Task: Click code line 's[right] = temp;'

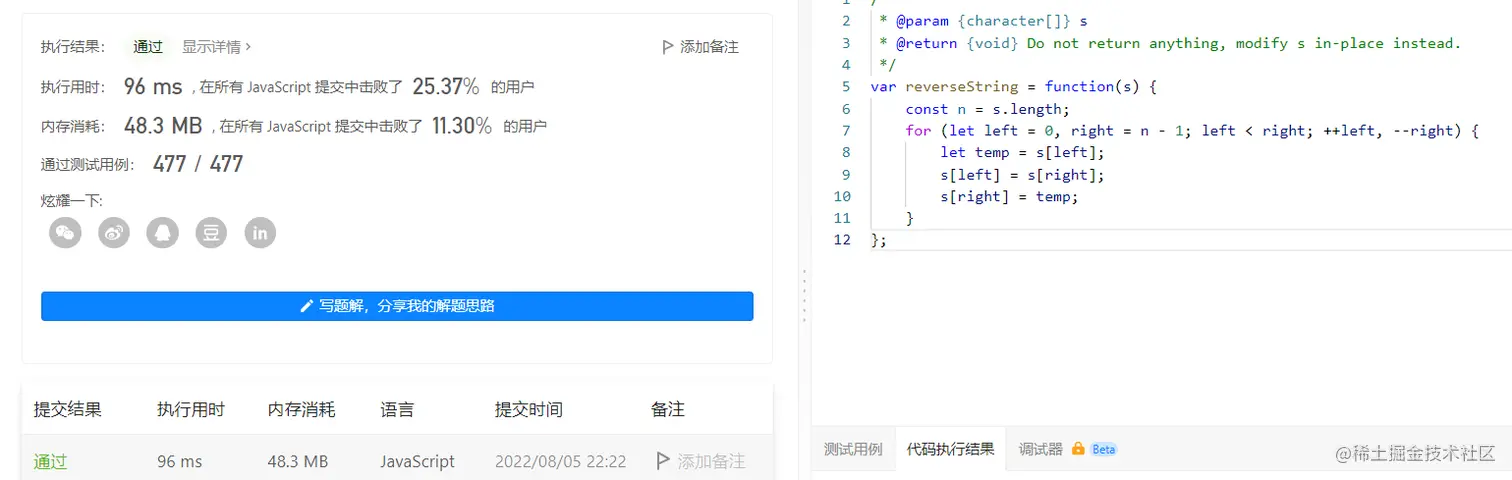Action: coord(1009,196)
